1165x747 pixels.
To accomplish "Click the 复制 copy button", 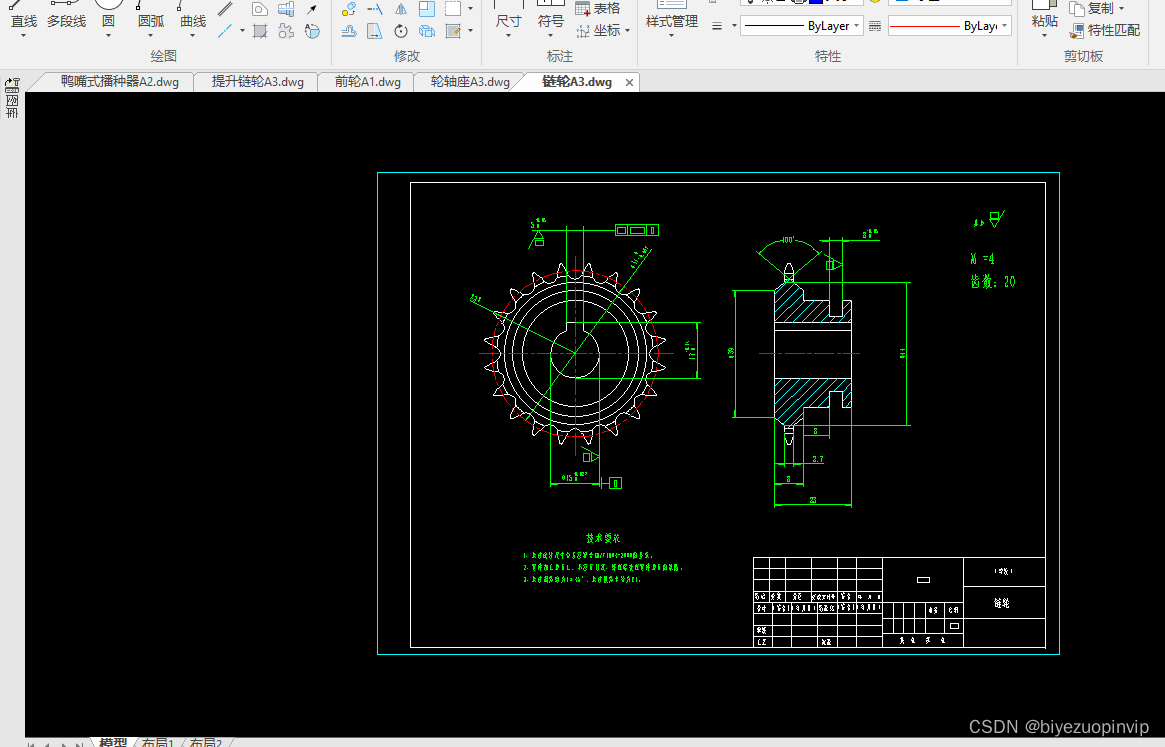I will click(x=1092, y=8).
